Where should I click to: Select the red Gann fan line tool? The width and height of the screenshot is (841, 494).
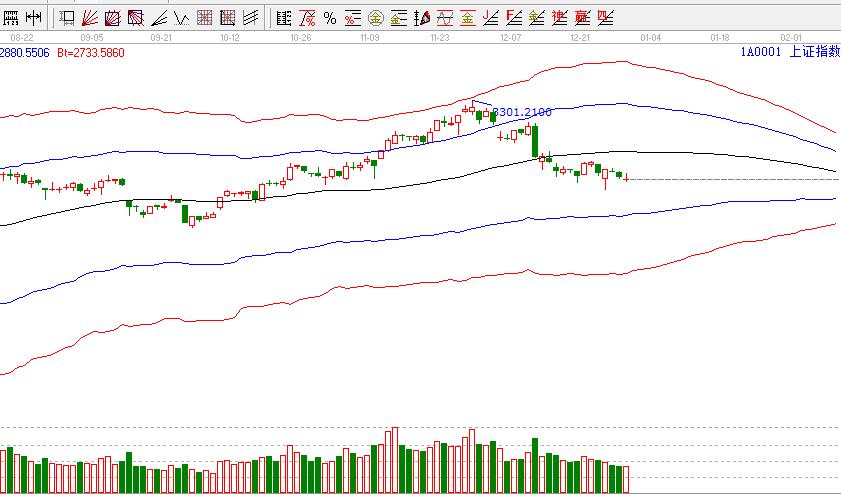[x=88, y=17]
